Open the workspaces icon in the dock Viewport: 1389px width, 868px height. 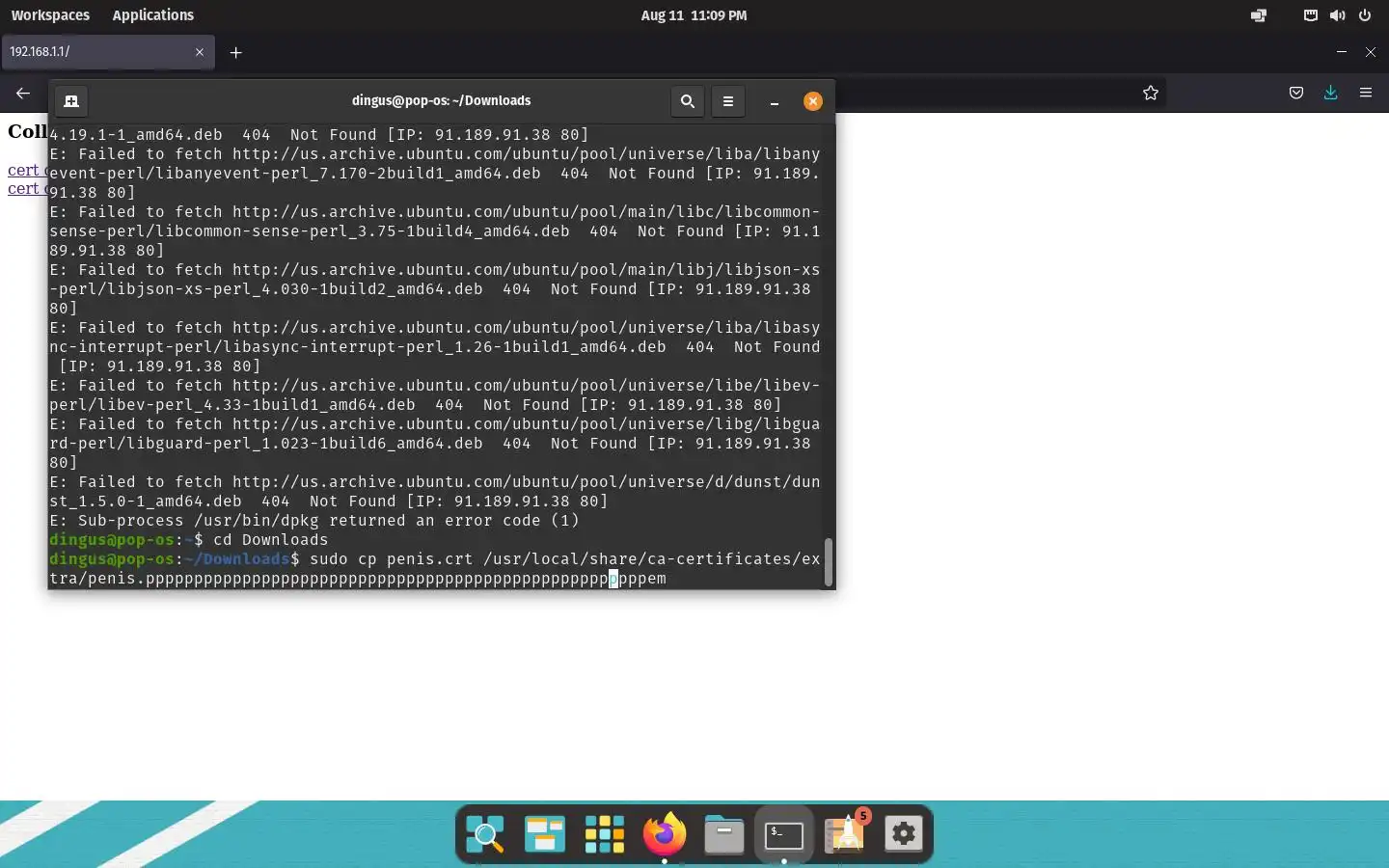click(544, 834)
